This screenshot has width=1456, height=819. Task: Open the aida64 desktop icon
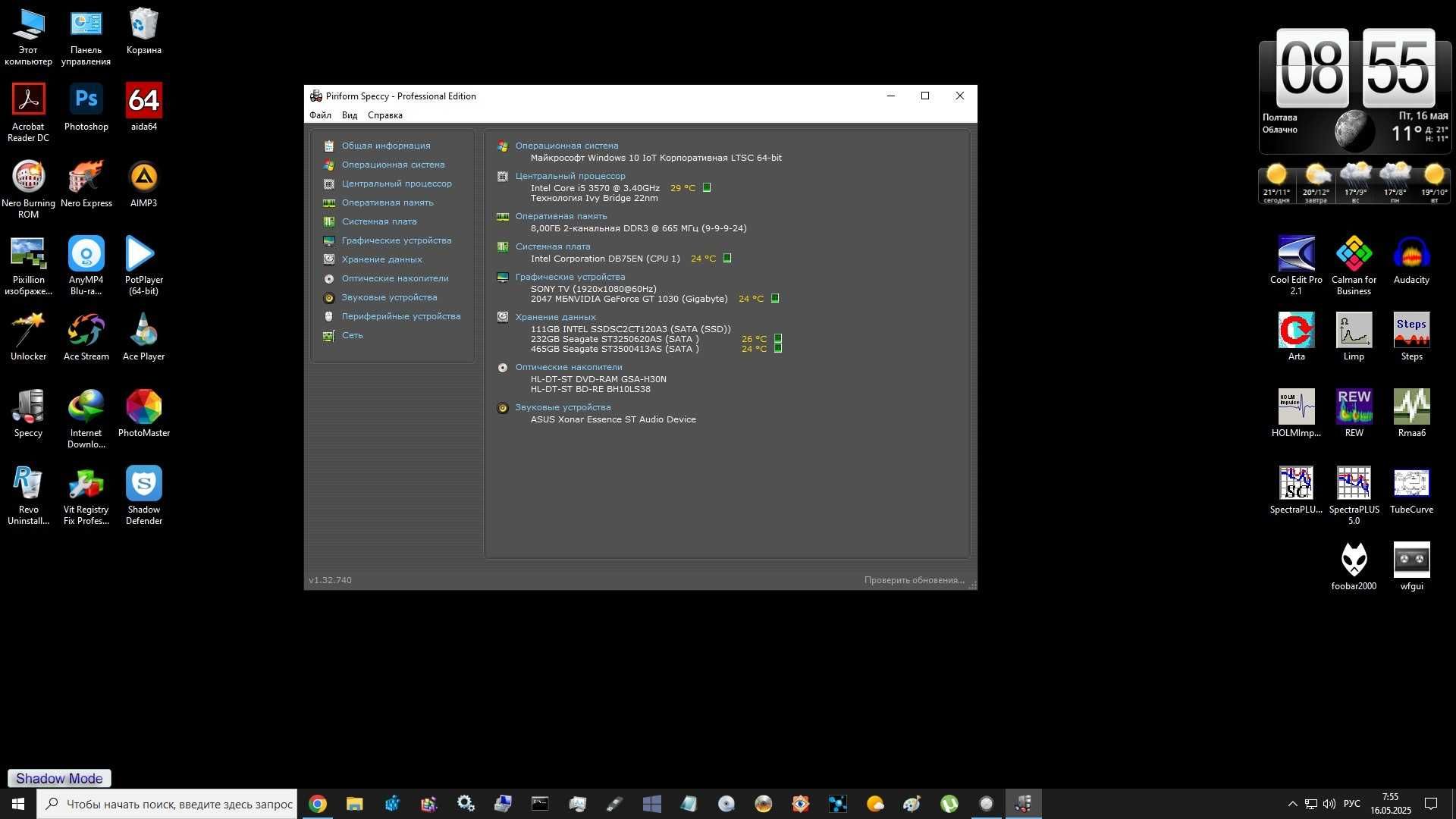143,108
